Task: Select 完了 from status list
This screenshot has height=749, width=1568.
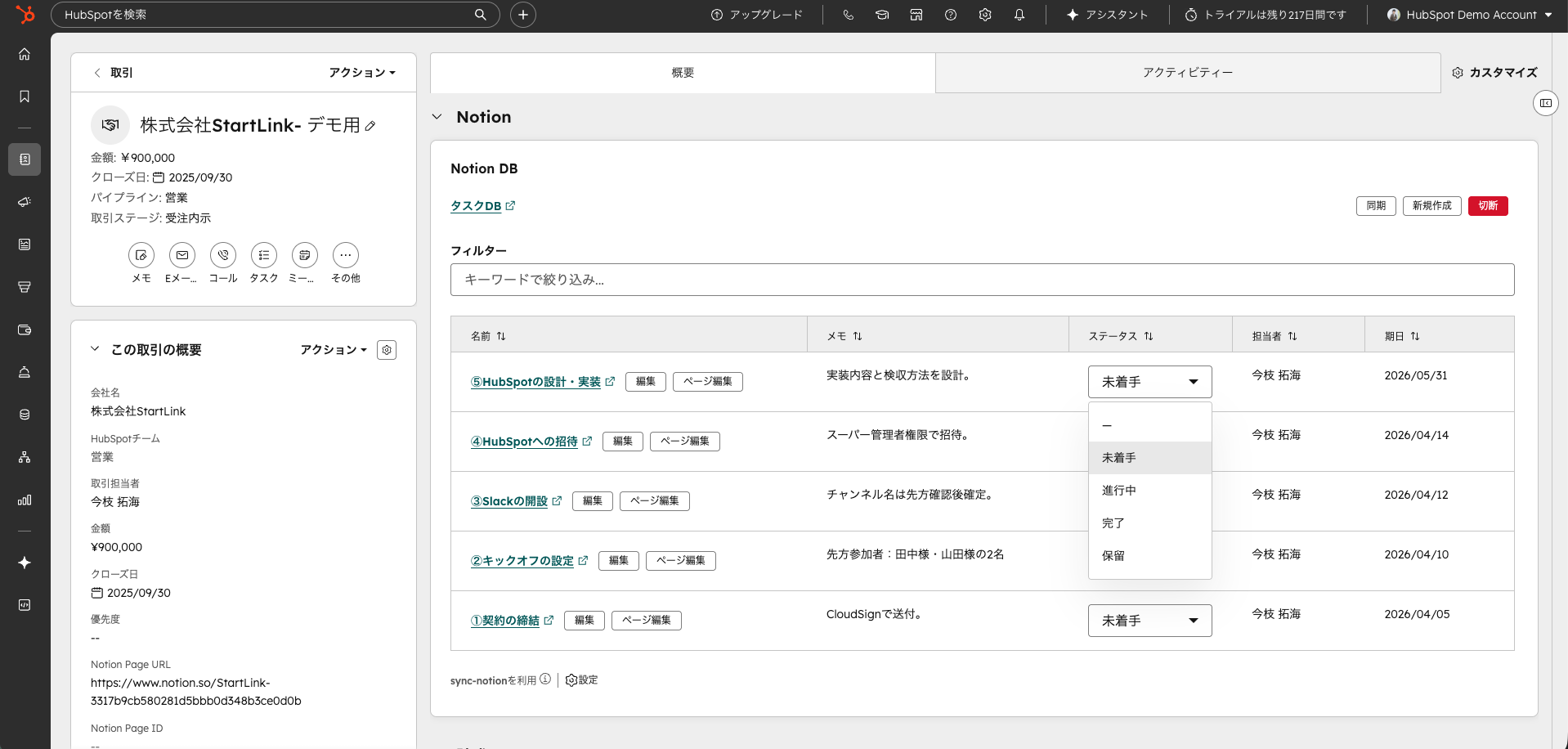Action: tap(1149, 523)
